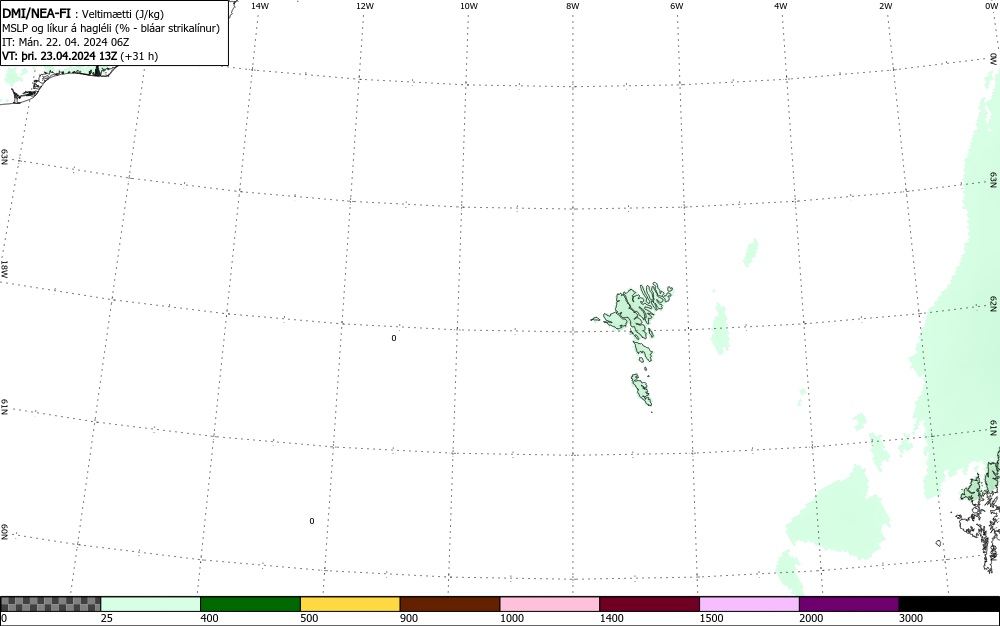Screen dimensions: 1000x626
Task: Click the light violet 1500–2000 legend swatch
Action: (749, 604)
